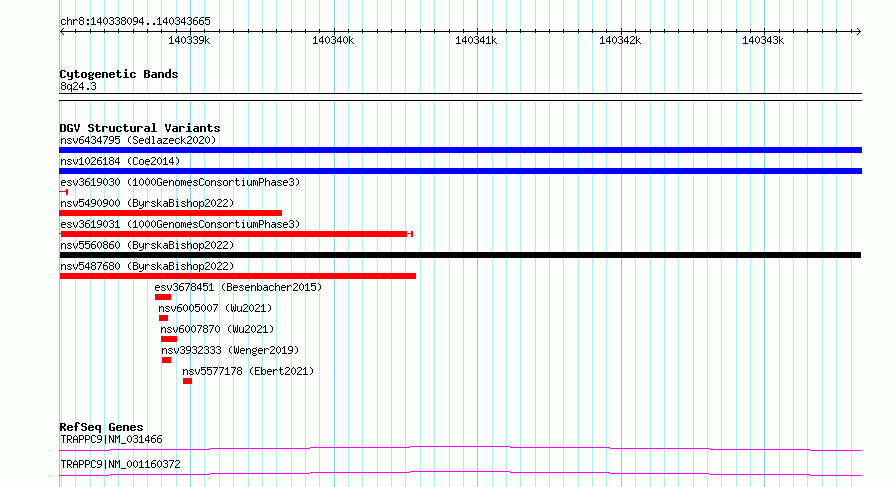The image size is (890, 487).
Task: Click the Cytogenetic Bands track title
Action: point(119,74)
